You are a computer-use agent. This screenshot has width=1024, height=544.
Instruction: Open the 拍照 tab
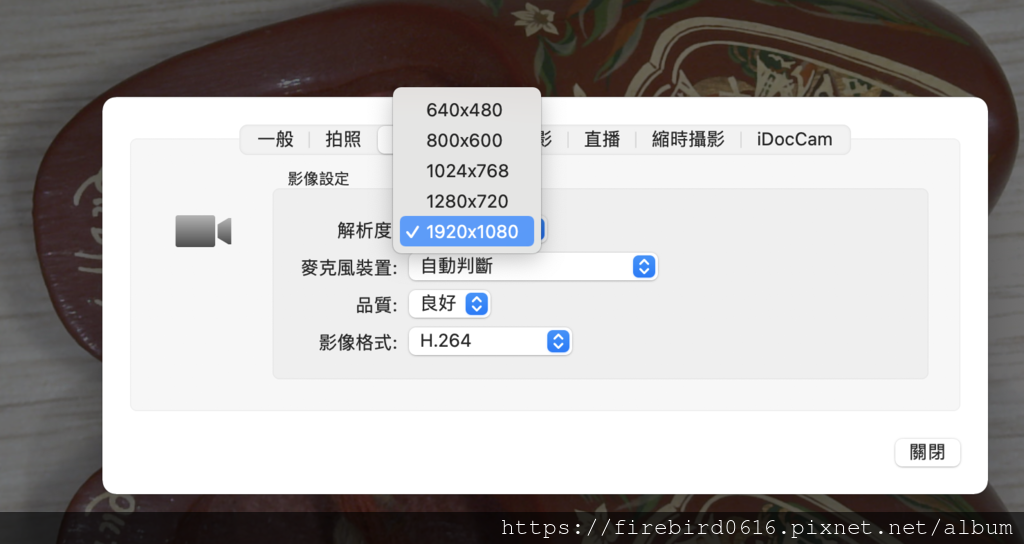coord(343,139)
